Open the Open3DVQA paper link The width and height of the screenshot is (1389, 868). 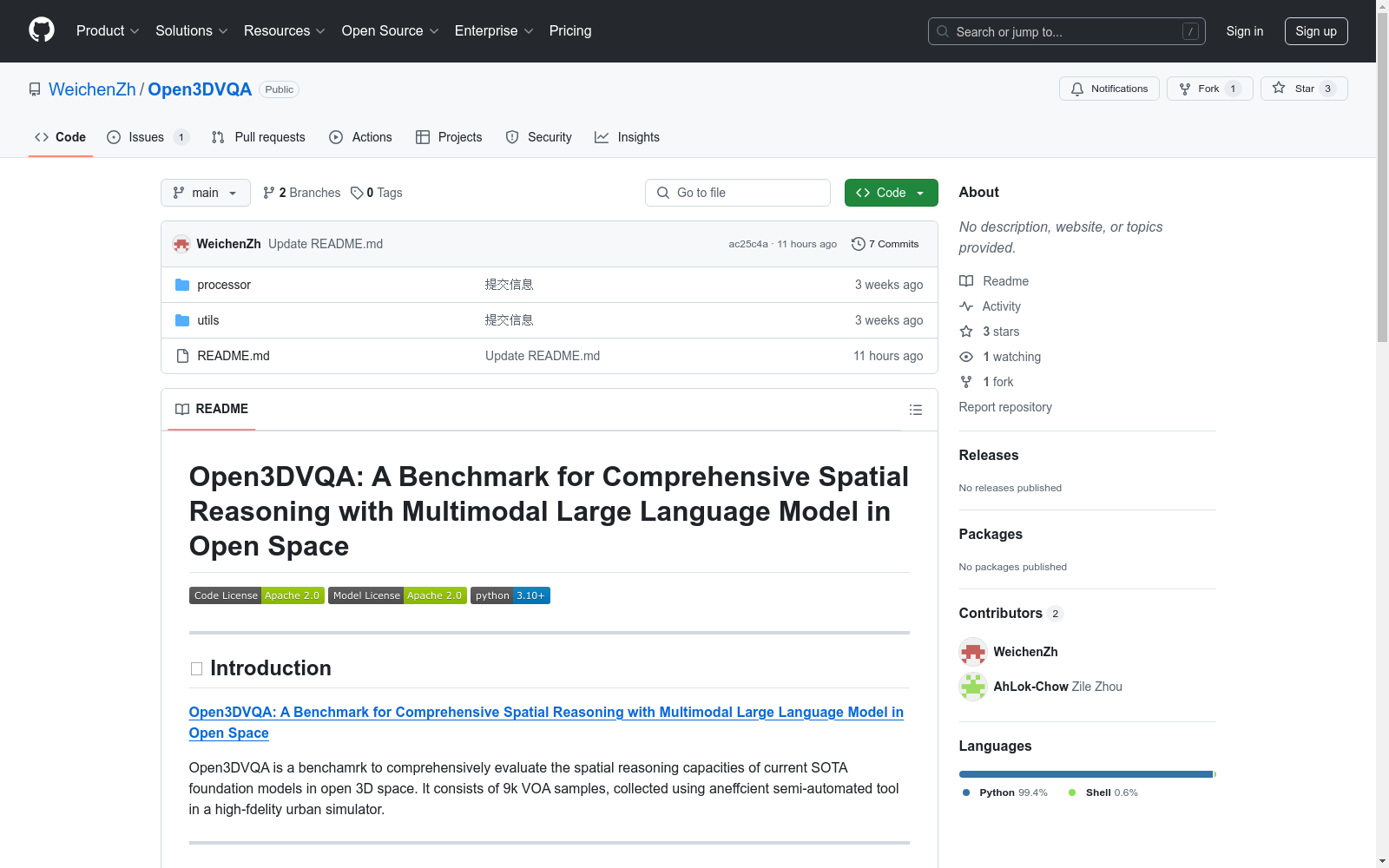[x=545, y=713]
